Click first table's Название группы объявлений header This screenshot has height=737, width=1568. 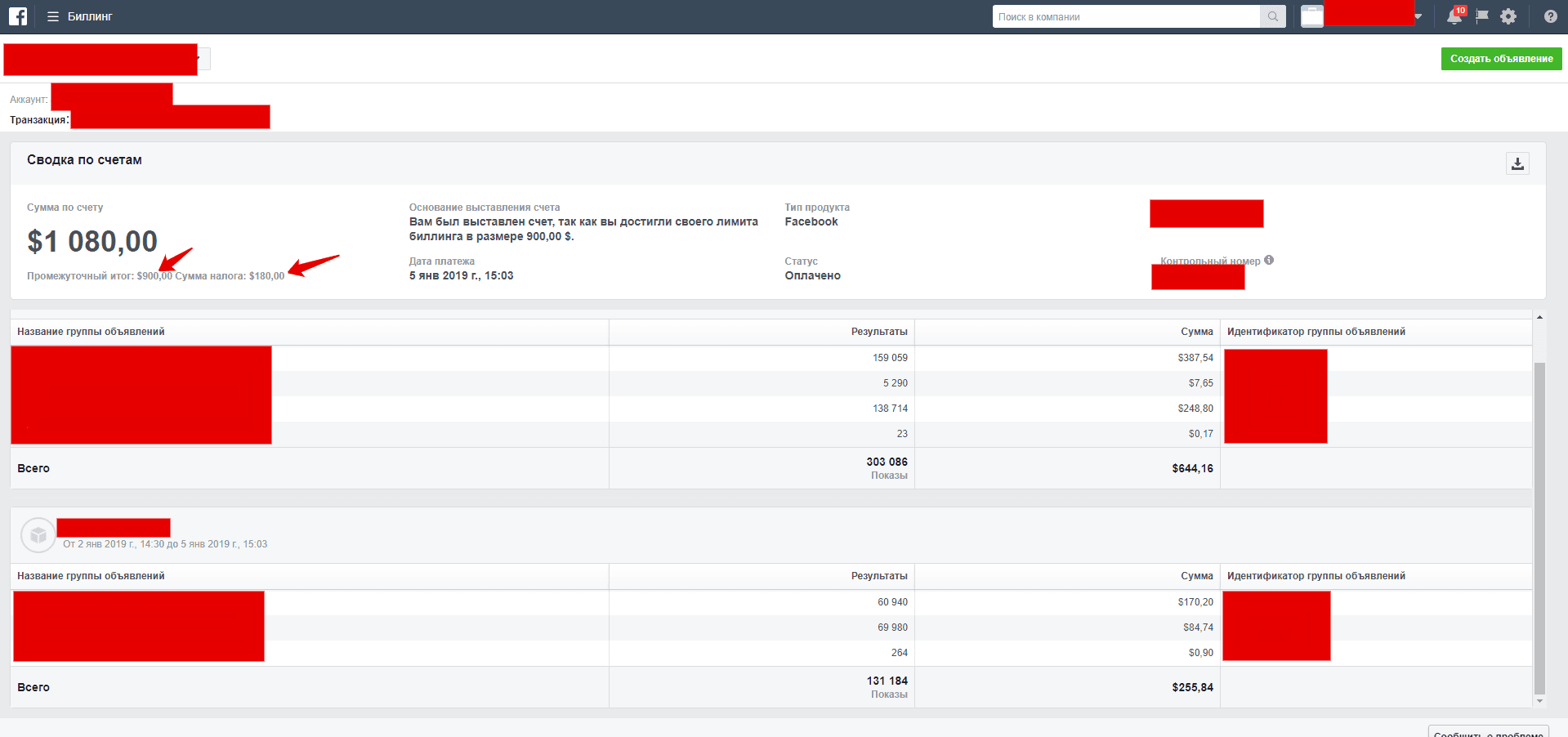tap(91, 332)
